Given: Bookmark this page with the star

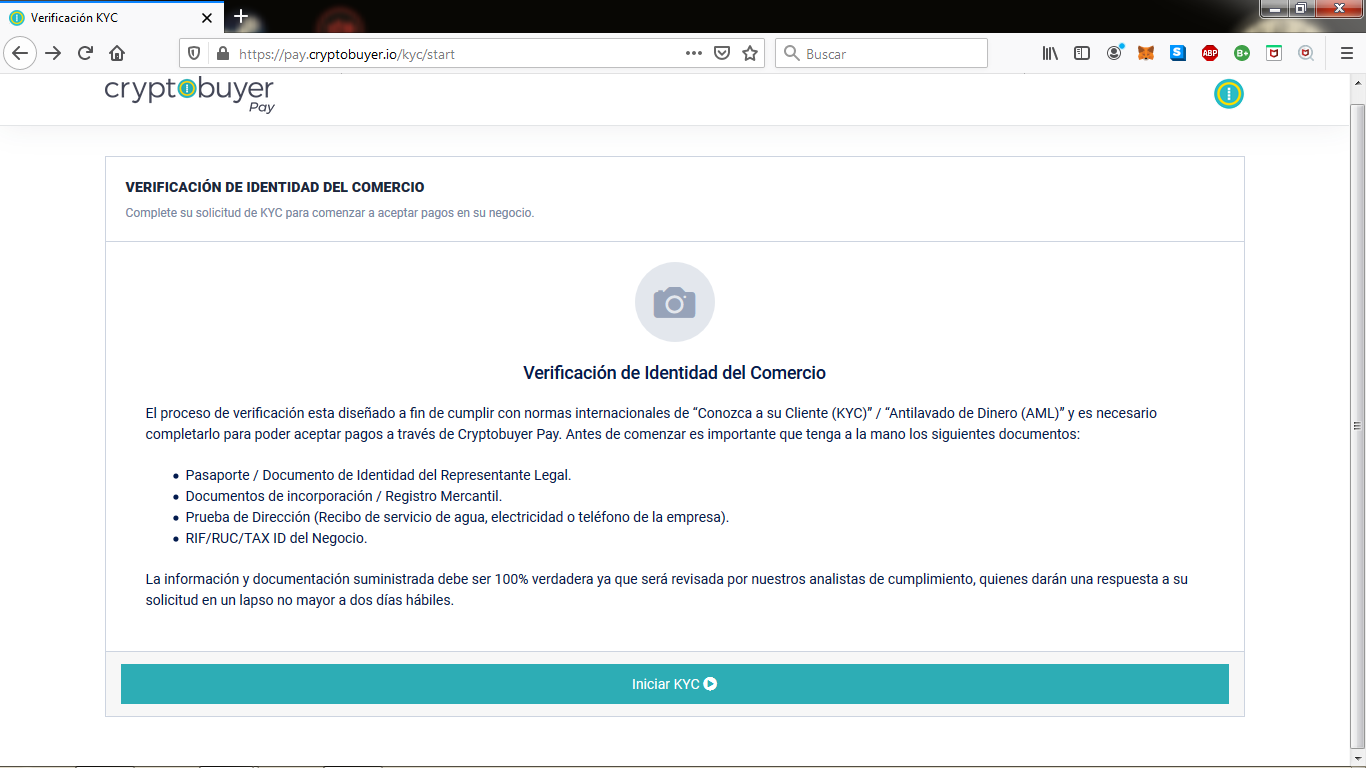Looking at the screenshot, I should click(x=750, y=54).
